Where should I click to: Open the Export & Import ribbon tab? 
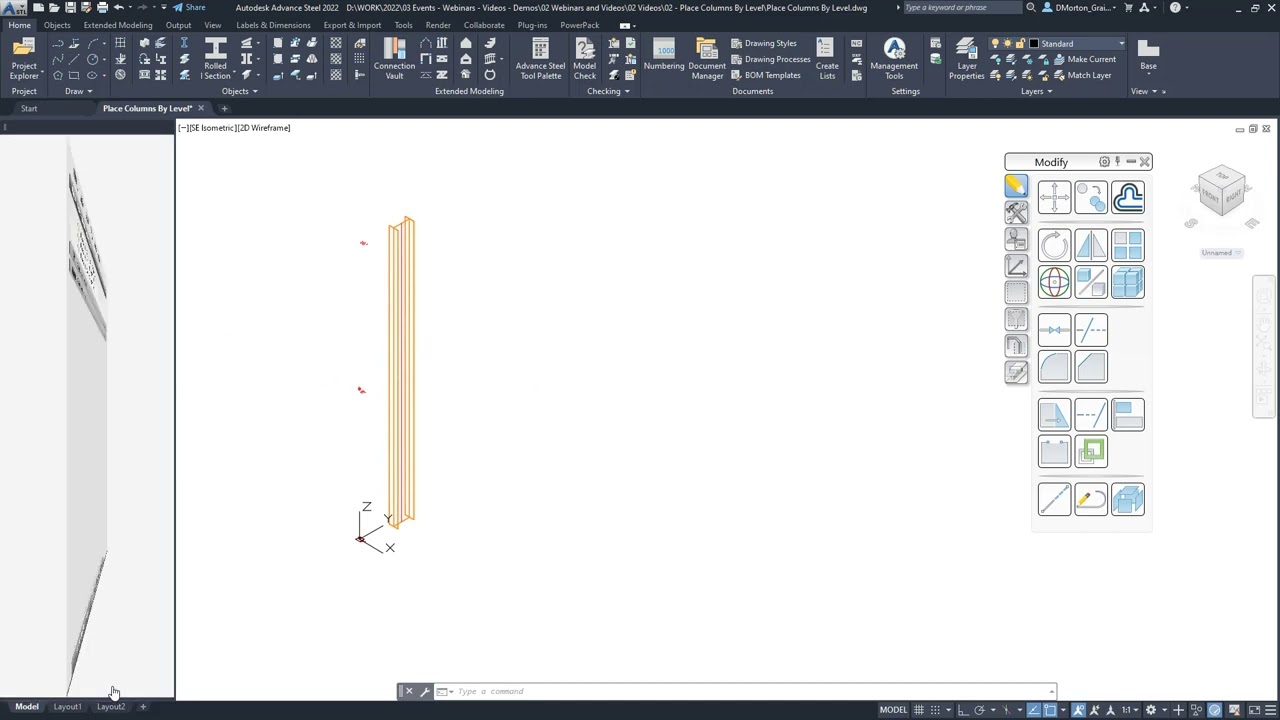click(x=352, y=25)
